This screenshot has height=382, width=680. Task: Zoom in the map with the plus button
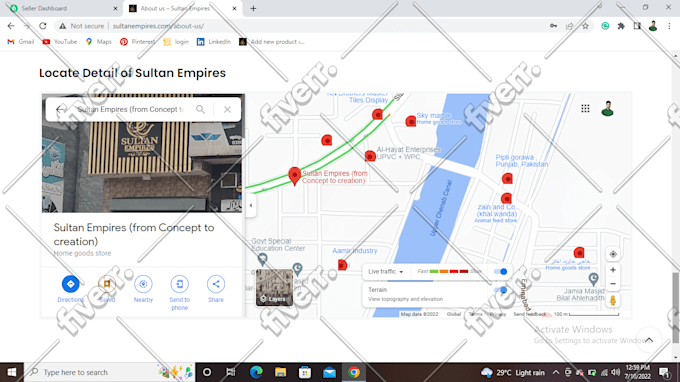(613, 270)
